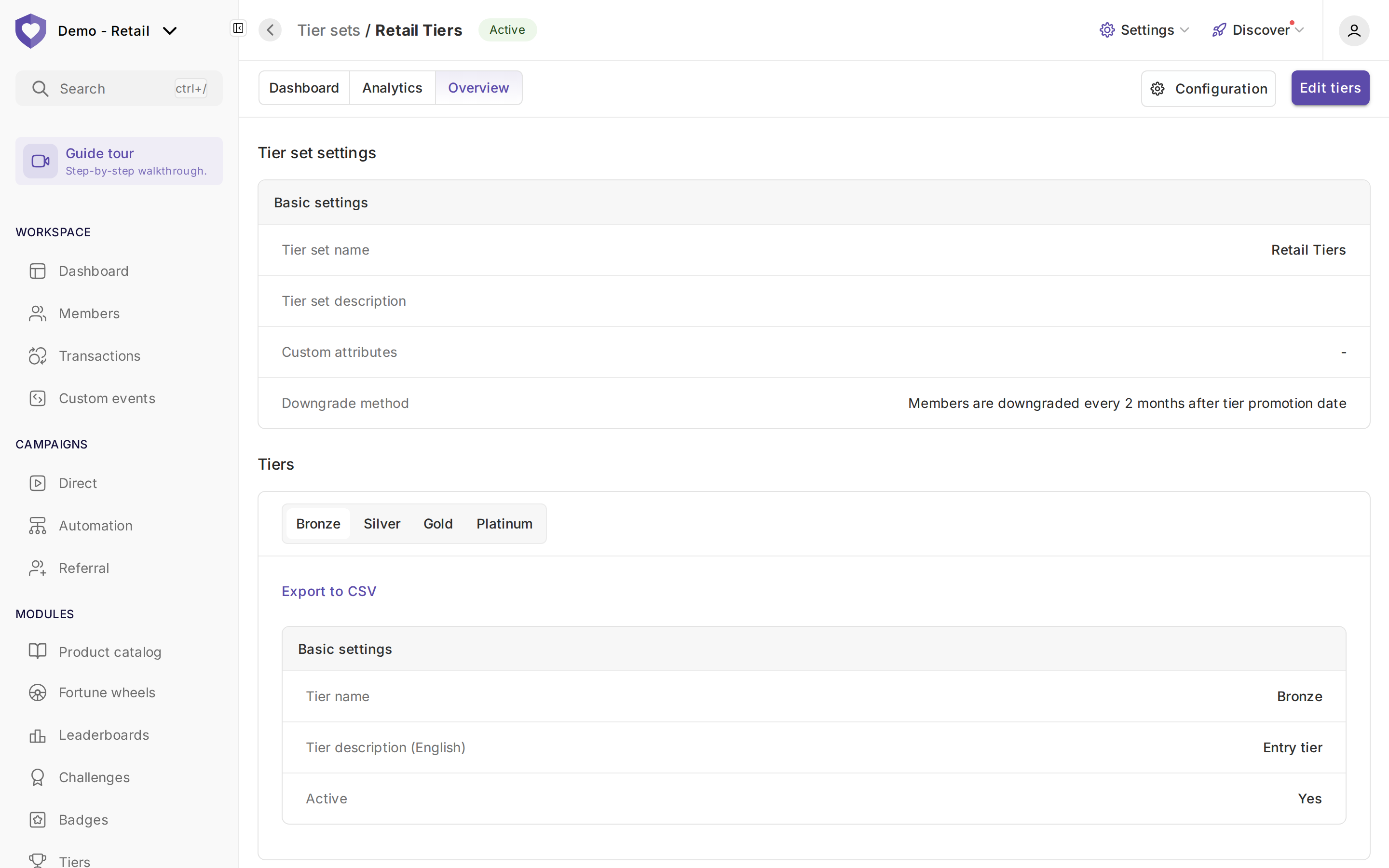Start the Guide tour walkthrough
Image resolution: width=1389 pixels, height=868 pixels.
pos(119,162)
